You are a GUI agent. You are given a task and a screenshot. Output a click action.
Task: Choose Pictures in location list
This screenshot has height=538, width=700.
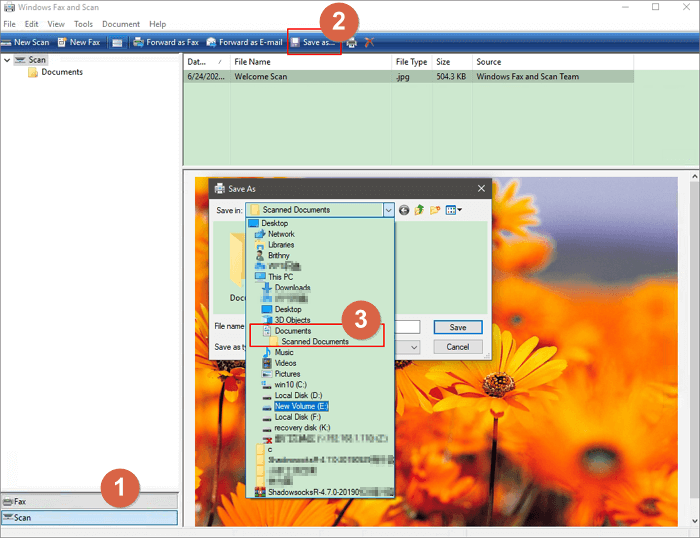coord(281,374)
